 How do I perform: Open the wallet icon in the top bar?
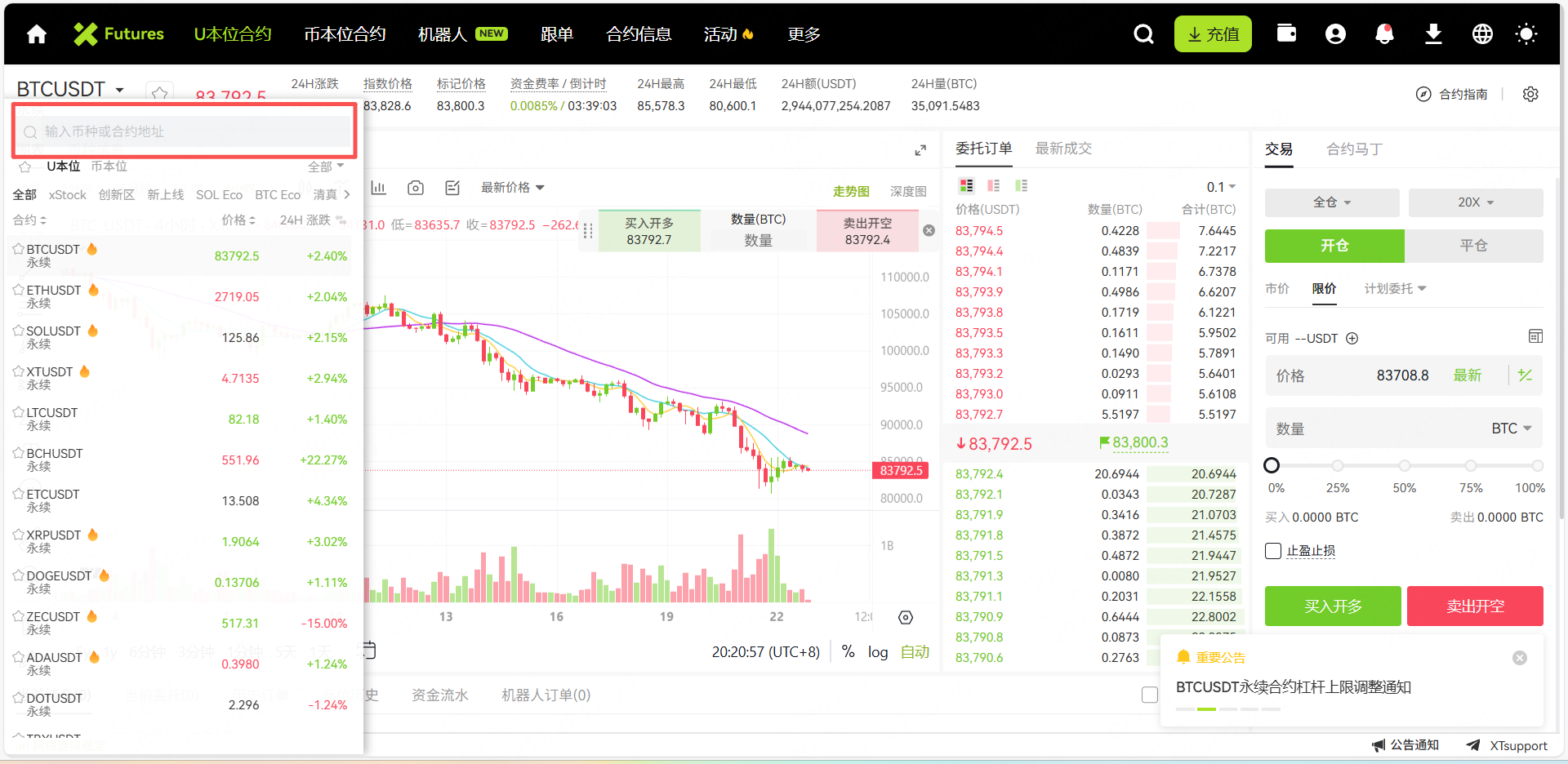pos(1286,33)
